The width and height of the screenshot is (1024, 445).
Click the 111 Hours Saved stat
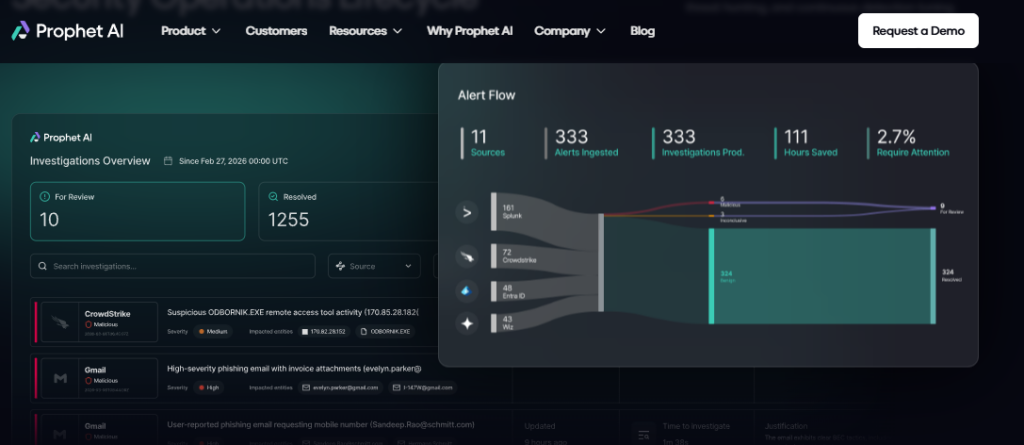point(807,143)
